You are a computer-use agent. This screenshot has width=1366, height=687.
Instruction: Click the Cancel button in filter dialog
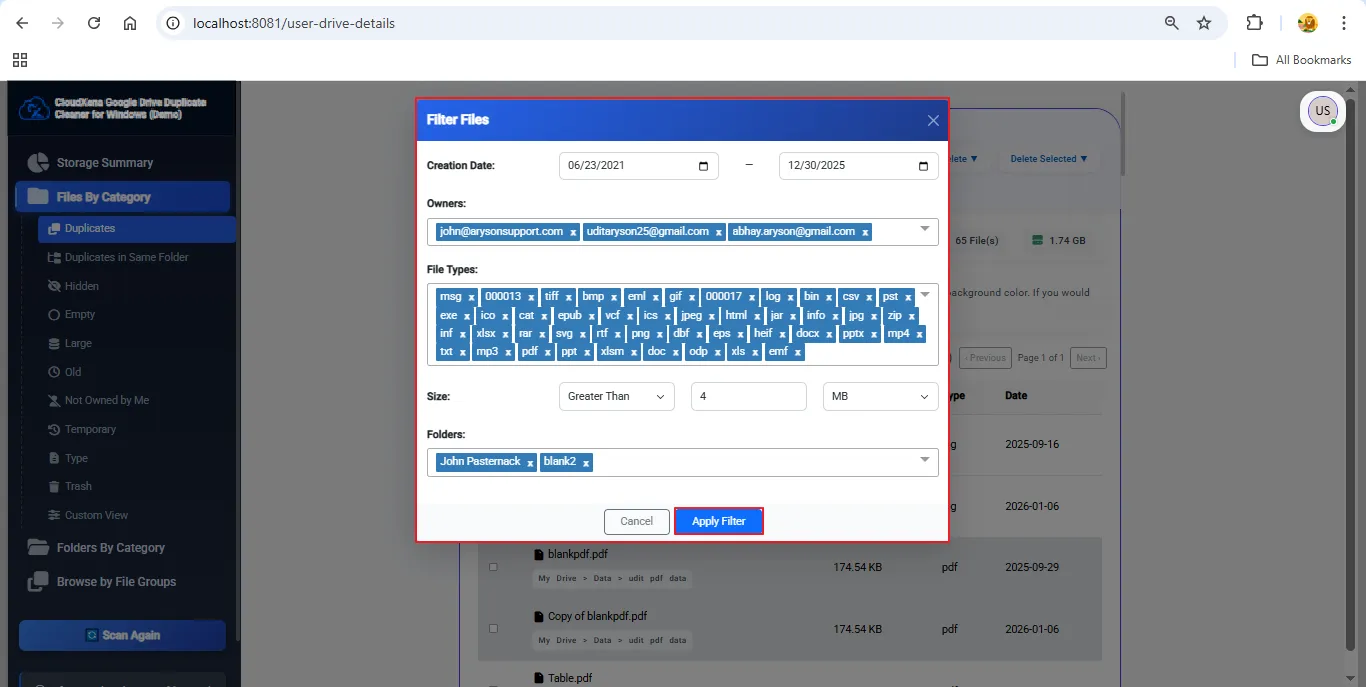tap(636, 521)
